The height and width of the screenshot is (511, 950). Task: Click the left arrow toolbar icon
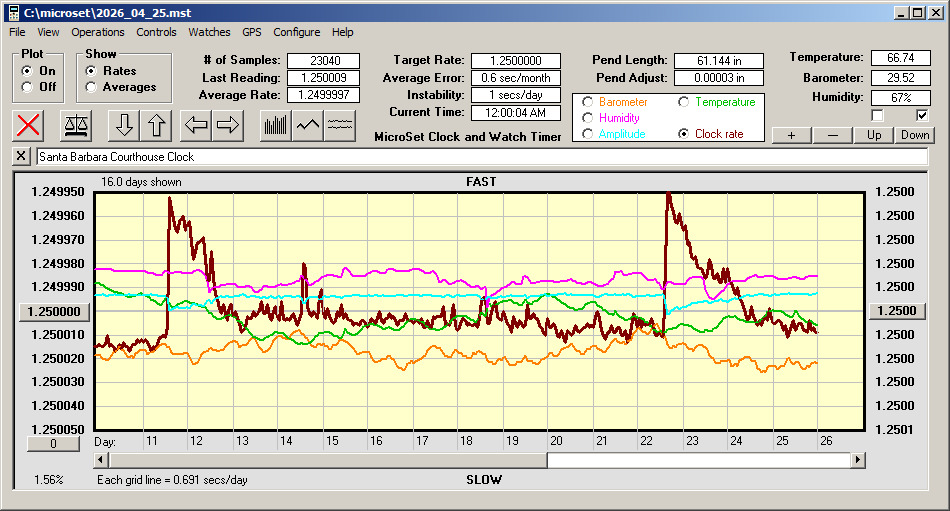pyautogui.click(x=197, y=125)
